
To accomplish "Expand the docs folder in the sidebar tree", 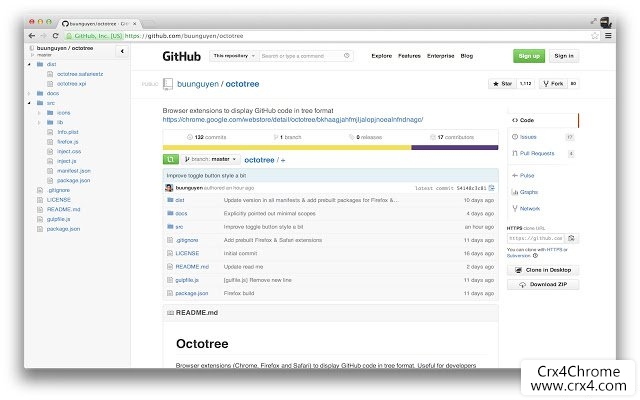I will click(29, 93).
